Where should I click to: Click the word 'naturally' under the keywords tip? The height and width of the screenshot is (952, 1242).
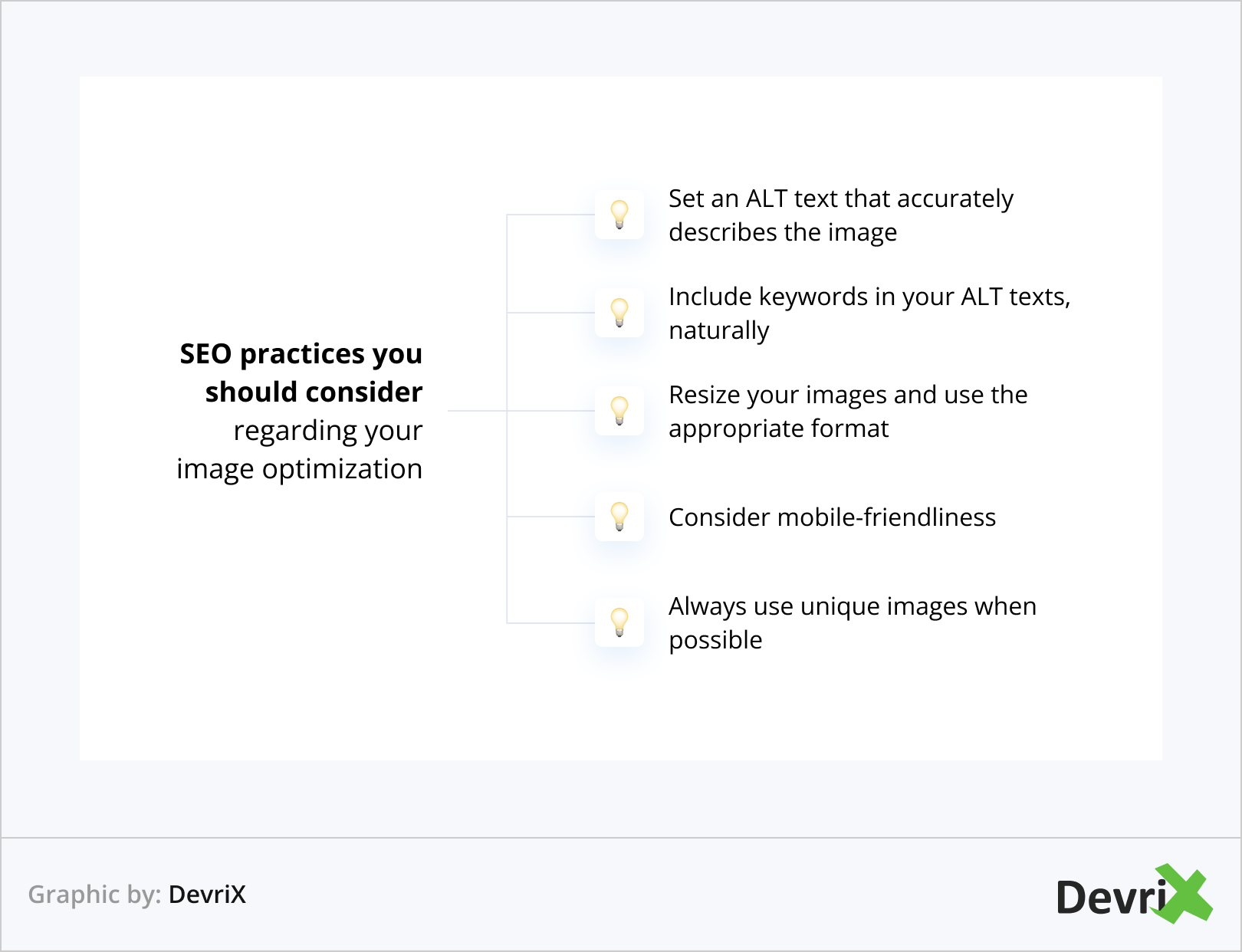718,330
